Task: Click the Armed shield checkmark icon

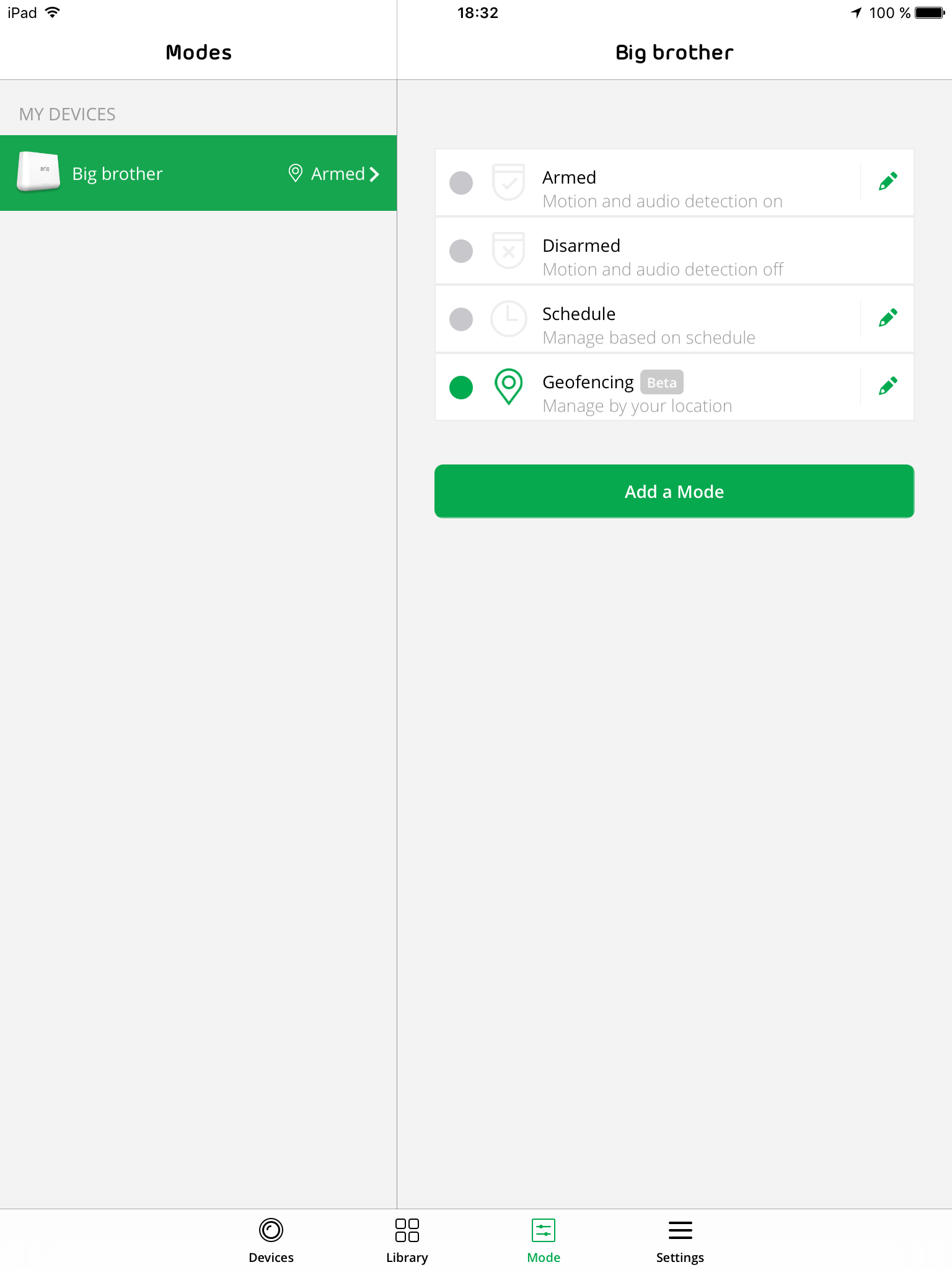Action: 509,182
